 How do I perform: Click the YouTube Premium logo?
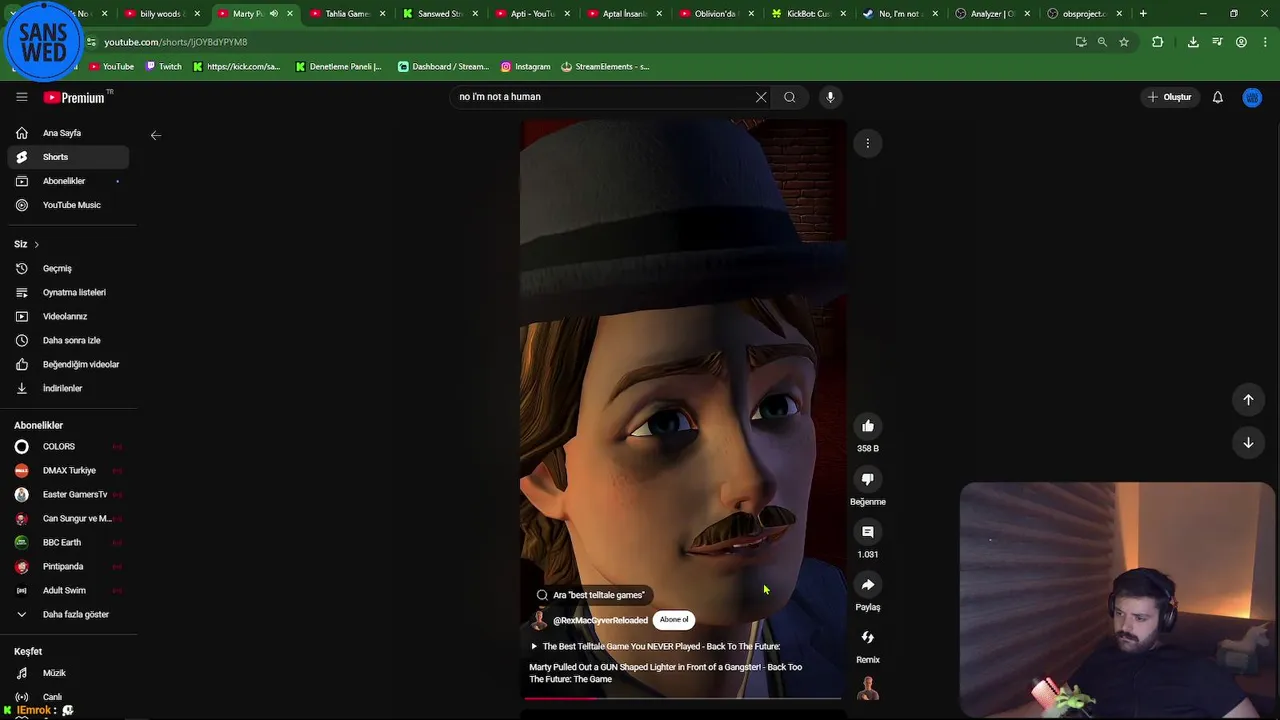[75, 97]
